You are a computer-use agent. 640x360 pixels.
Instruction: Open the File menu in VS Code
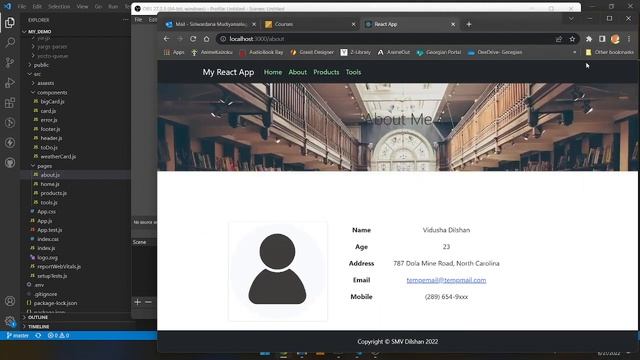pyautogui.click(x=22, y=7)
